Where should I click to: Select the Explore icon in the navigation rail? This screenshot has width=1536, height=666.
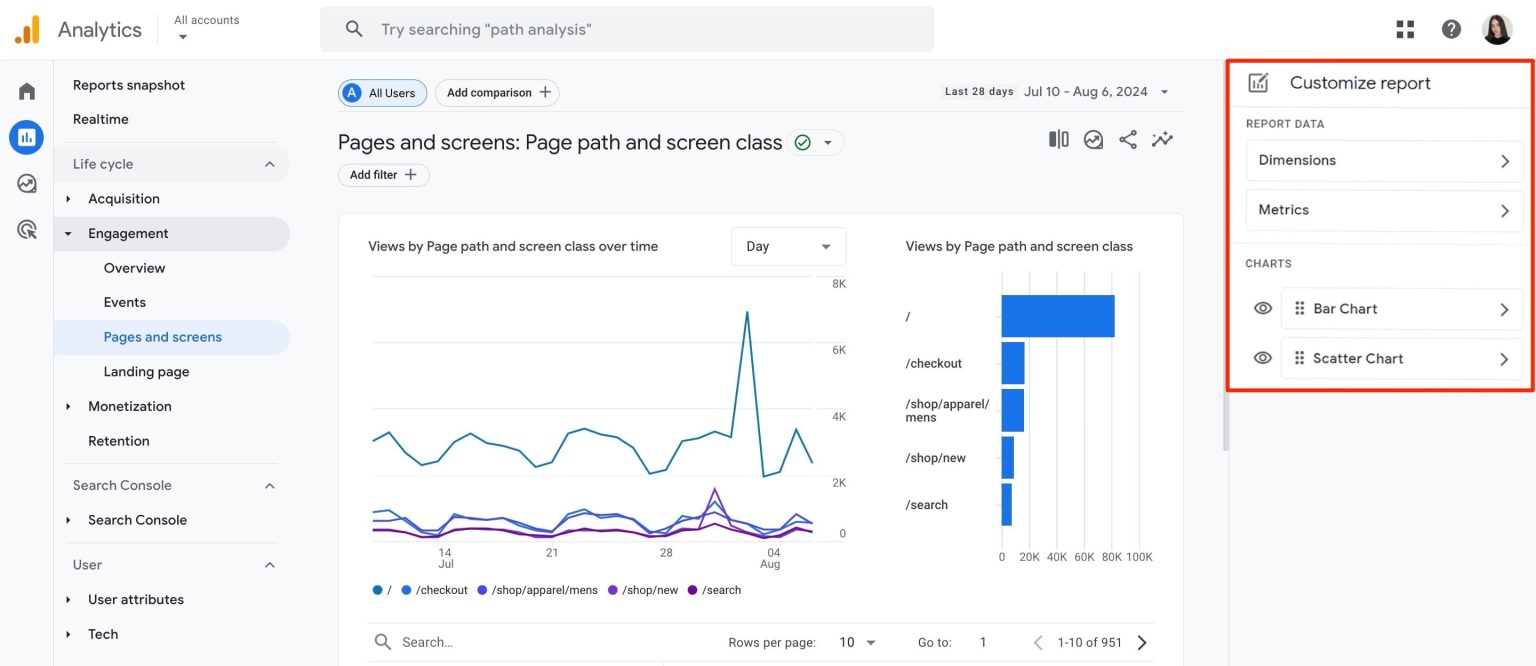[x=26, y=183]
